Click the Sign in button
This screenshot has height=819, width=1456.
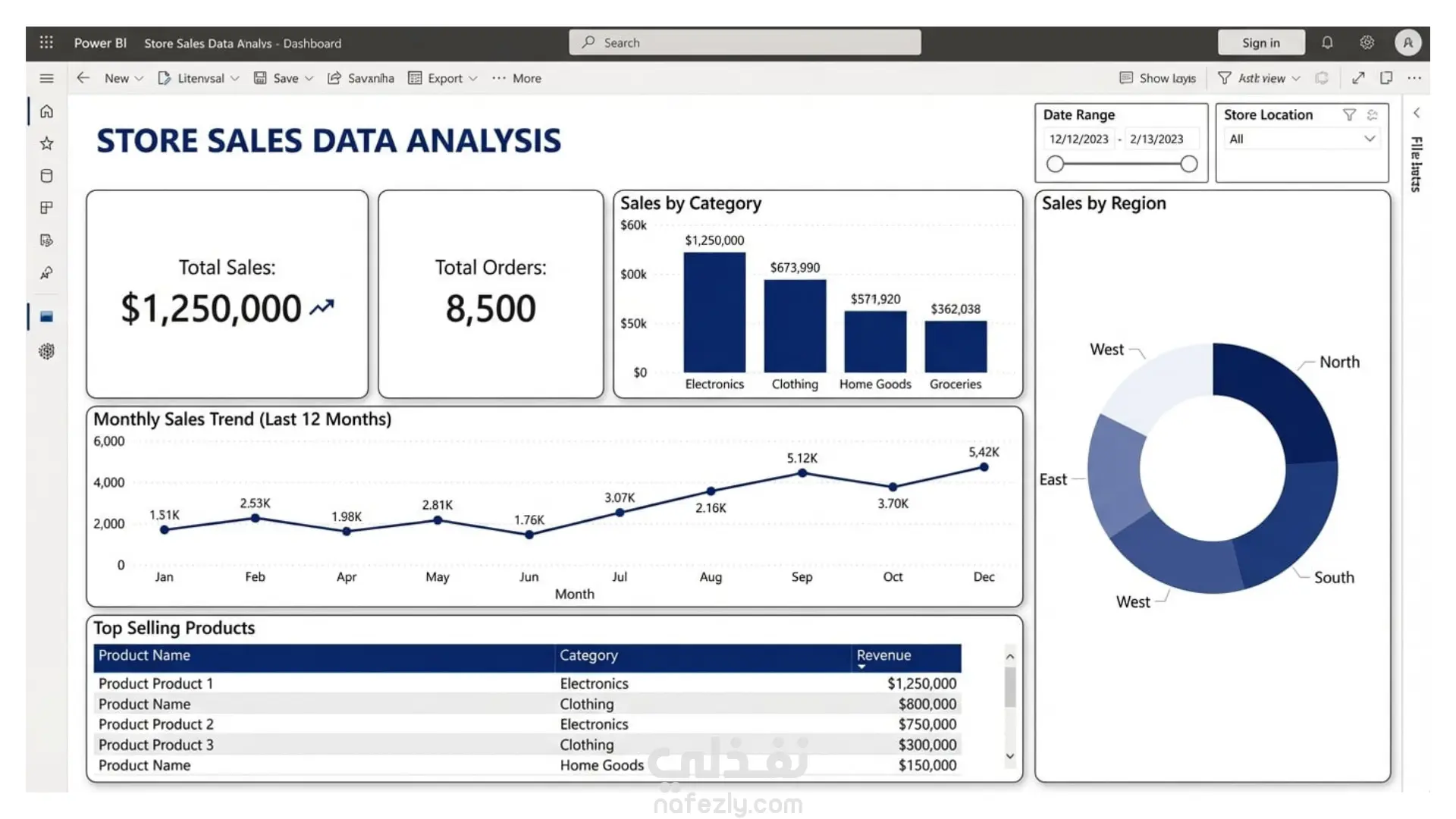1260,42
